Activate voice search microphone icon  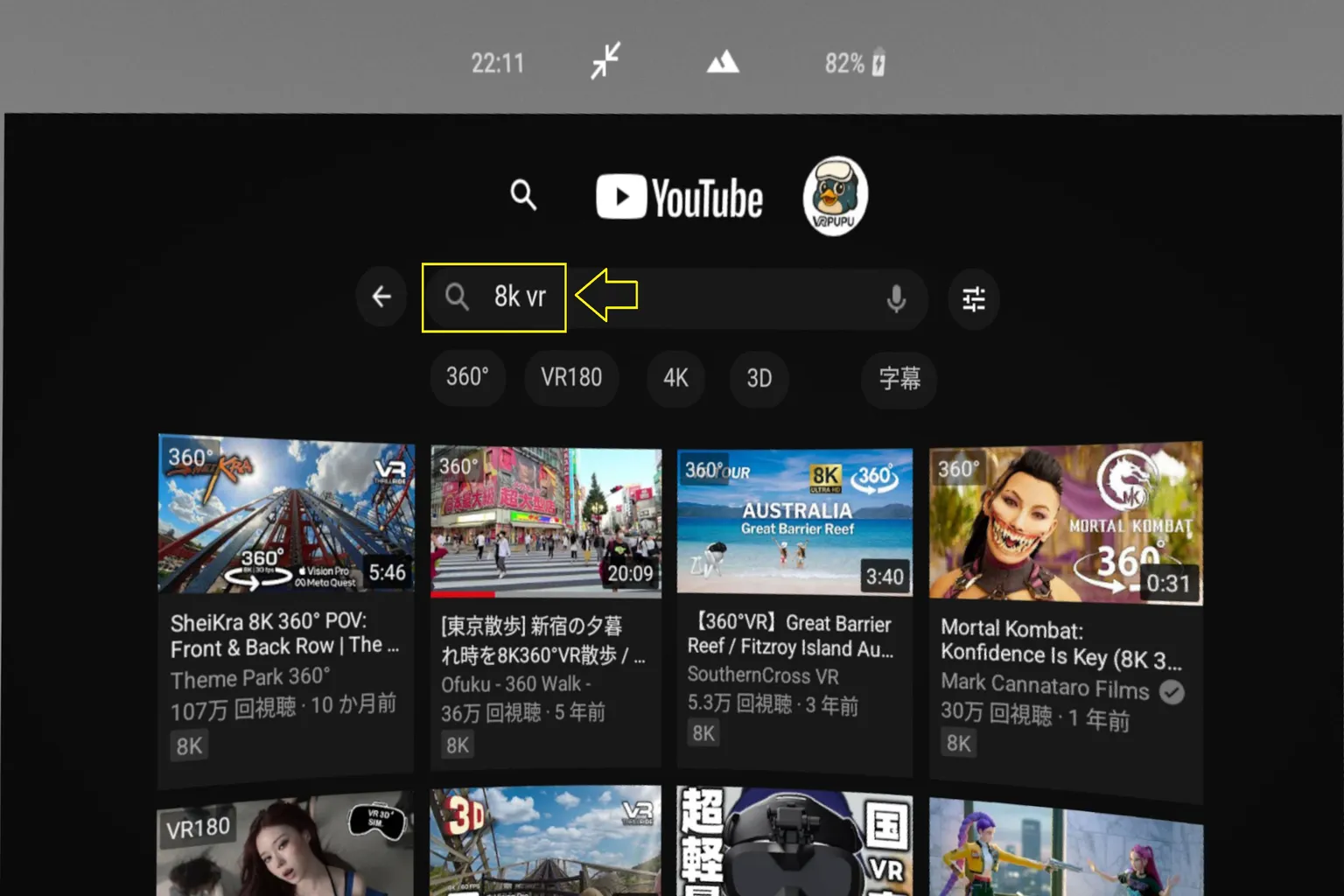point(896,299)
